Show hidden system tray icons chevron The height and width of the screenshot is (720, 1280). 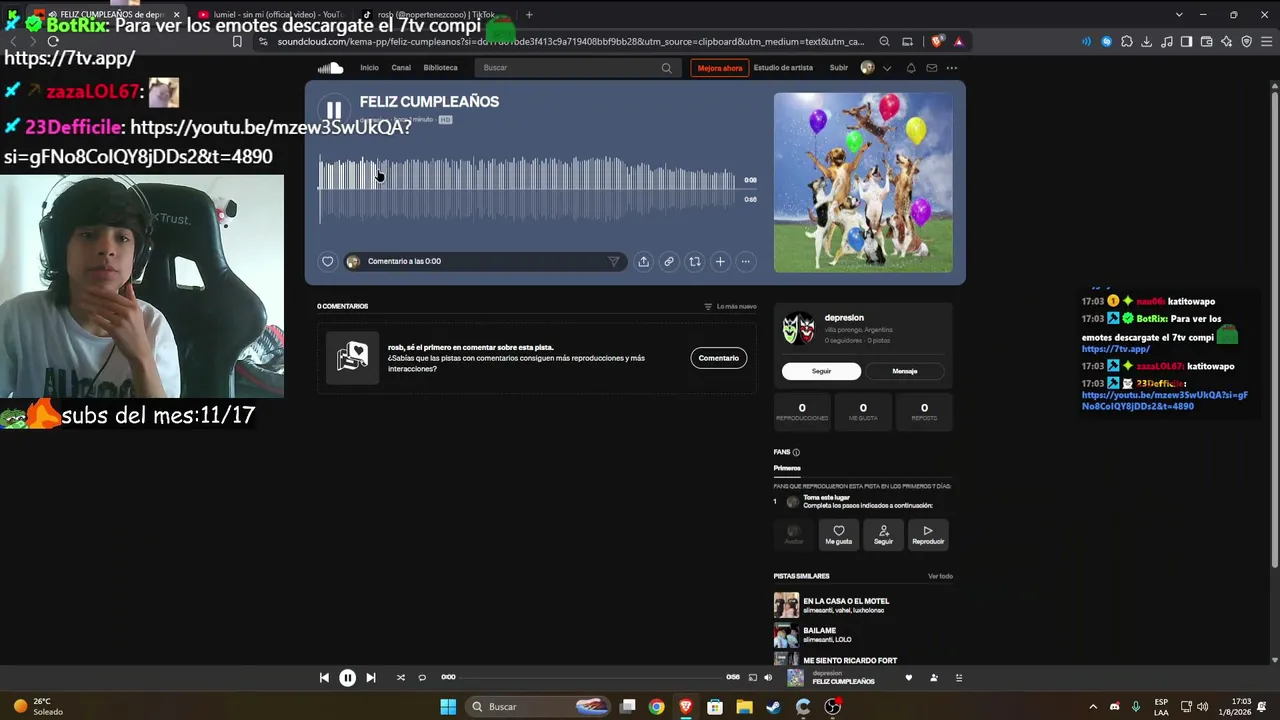(x=1093, y=707)
